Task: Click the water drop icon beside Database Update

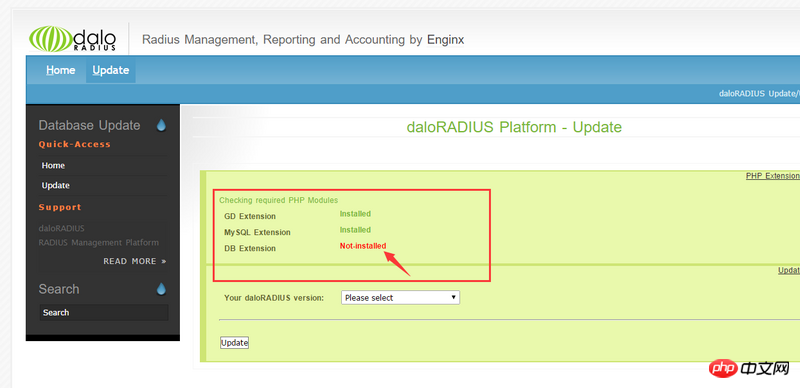Action: (x=161, y=126)
